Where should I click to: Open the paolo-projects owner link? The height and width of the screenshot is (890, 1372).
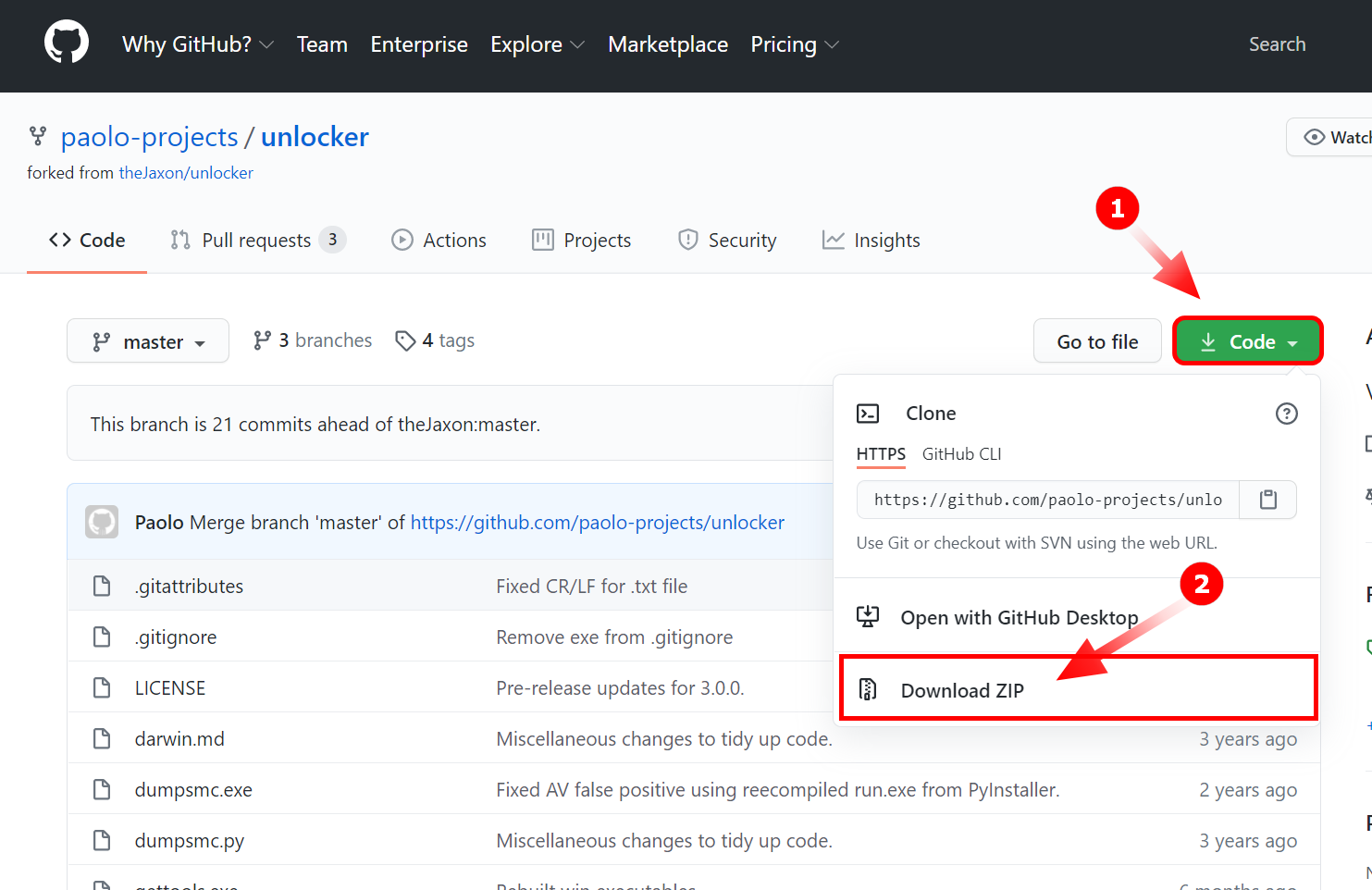point(150,137)
